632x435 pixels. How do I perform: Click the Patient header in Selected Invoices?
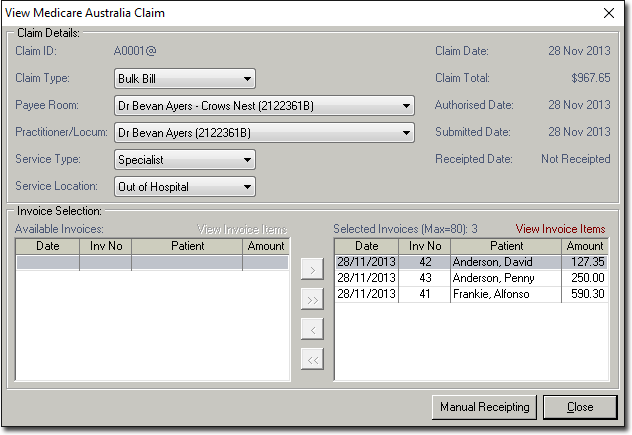(x=507, y=246)
